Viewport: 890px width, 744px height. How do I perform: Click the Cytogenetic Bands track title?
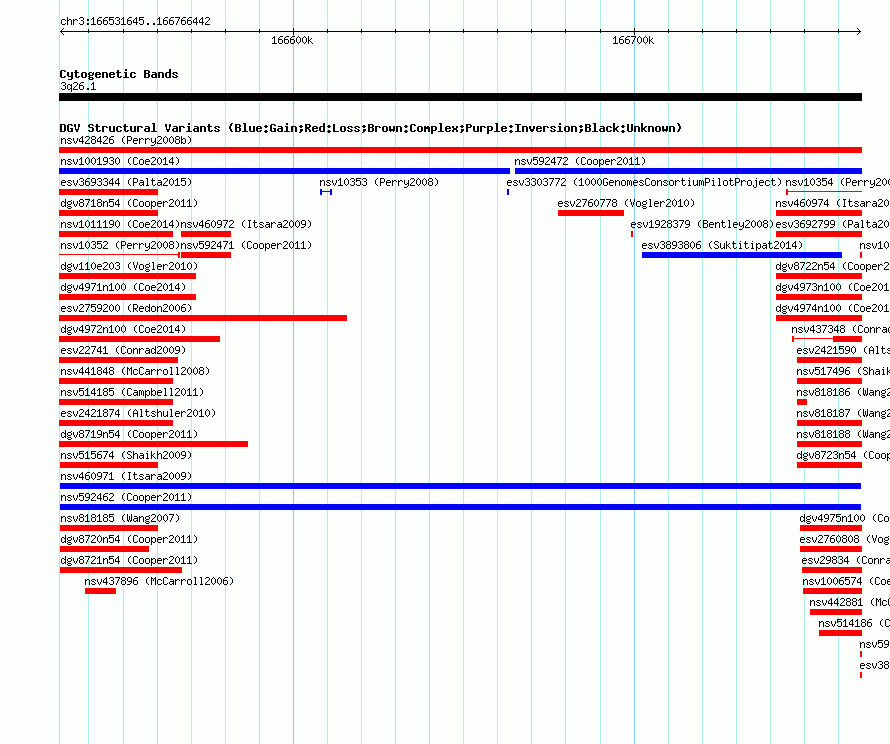click(119, 74)
